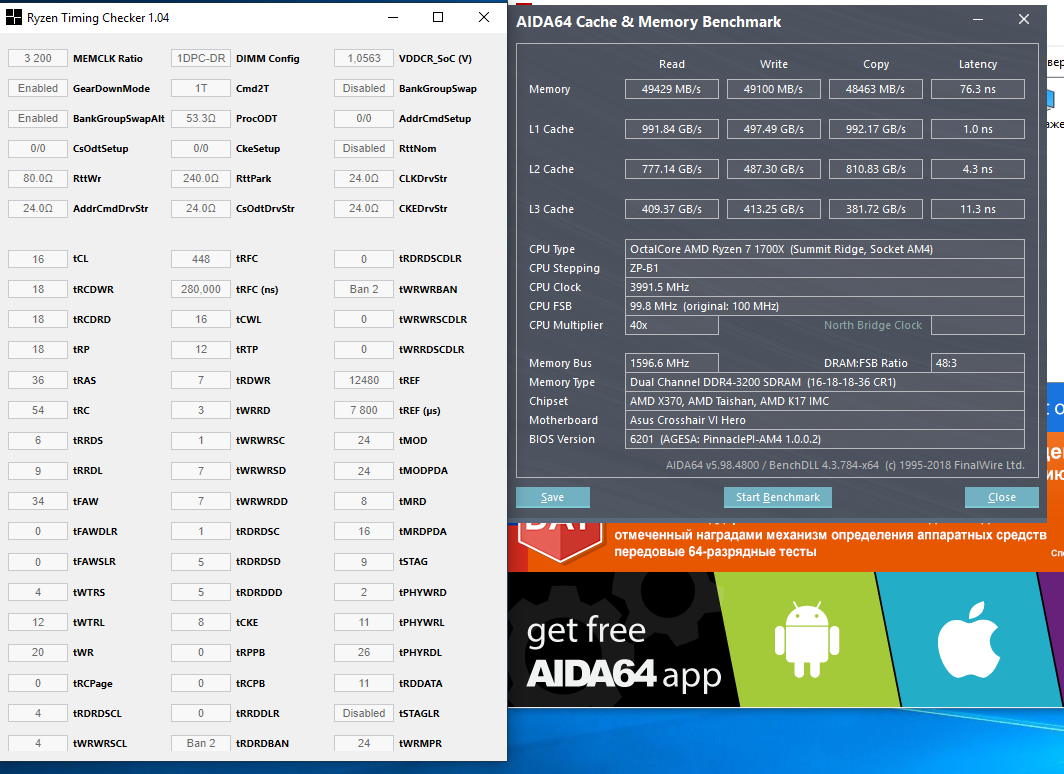
Task: Click Memory Latency value 76.3 ns
Action: pyautogui.click(x=978, y=89)
